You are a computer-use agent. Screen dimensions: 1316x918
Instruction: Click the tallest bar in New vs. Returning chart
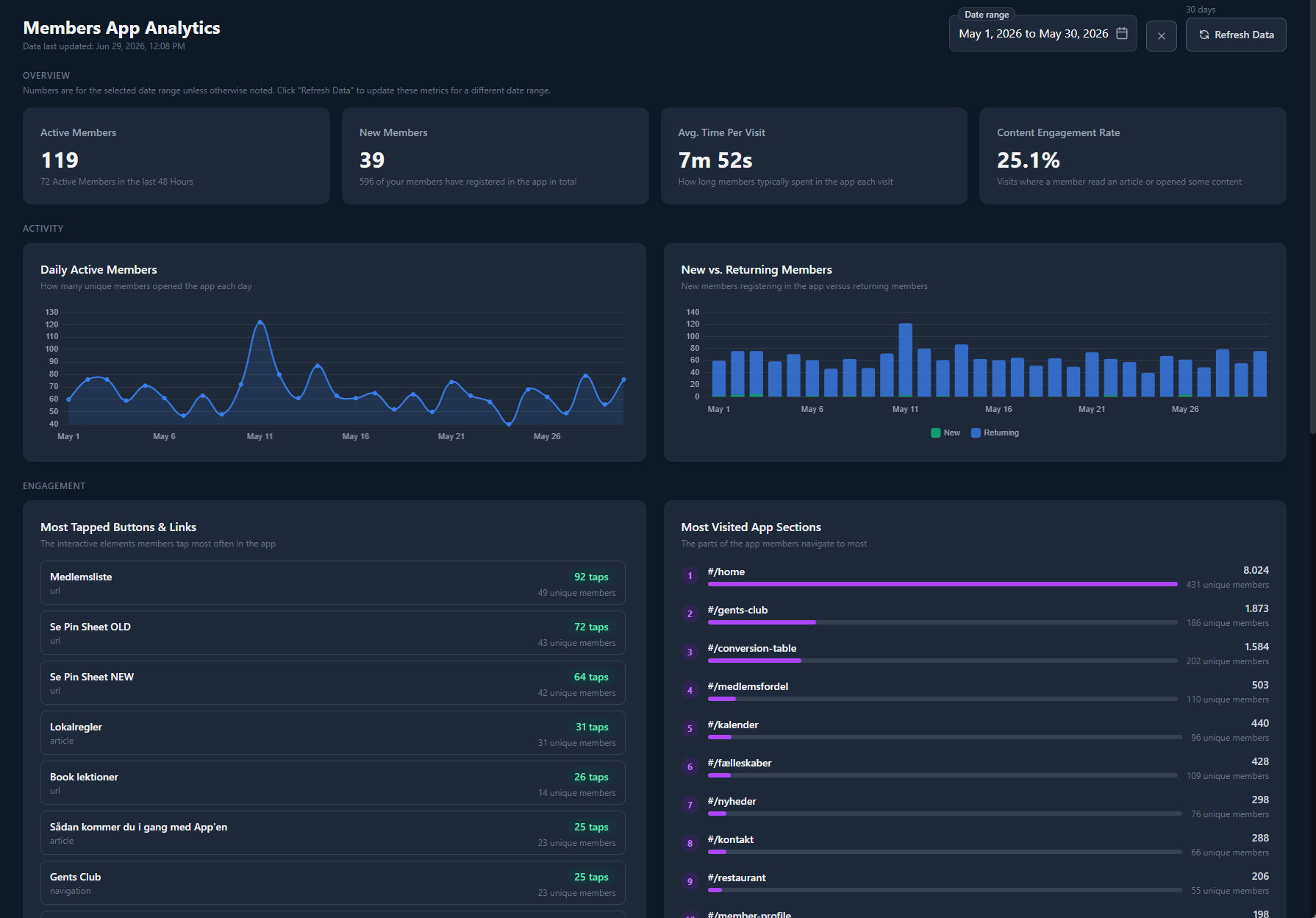(905, 360)
